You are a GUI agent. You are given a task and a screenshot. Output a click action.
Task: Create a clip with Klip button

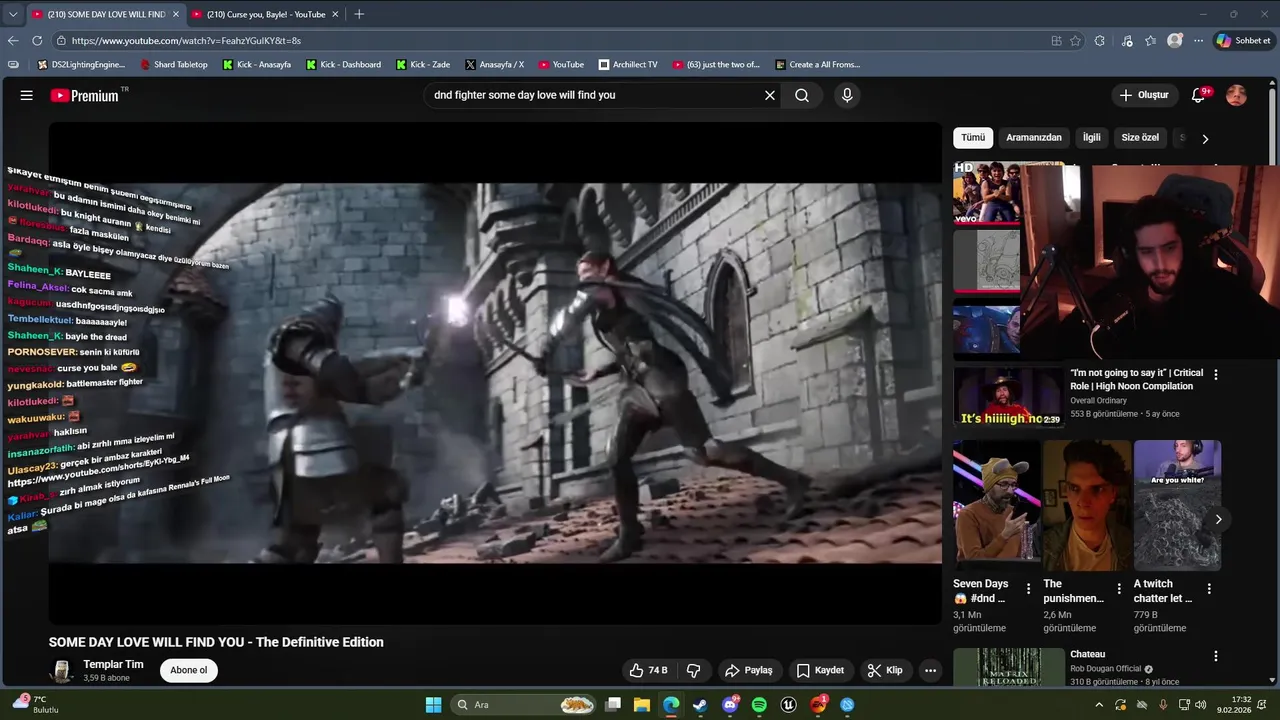pos(885,670)
